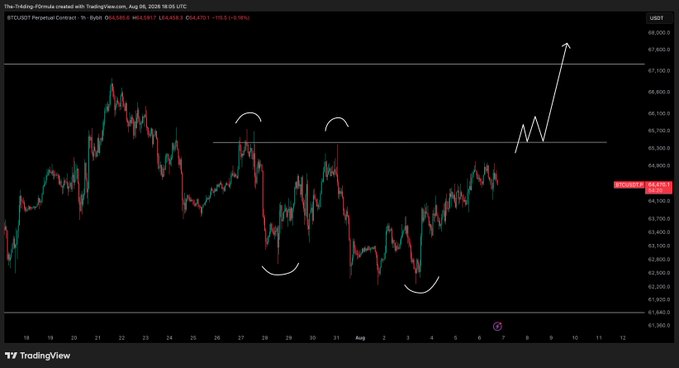Image resolution: width=679 pixels, height=368 pixels.
Task: Click the 65,700.0 price axis label
Action: [x=659, y=131]
